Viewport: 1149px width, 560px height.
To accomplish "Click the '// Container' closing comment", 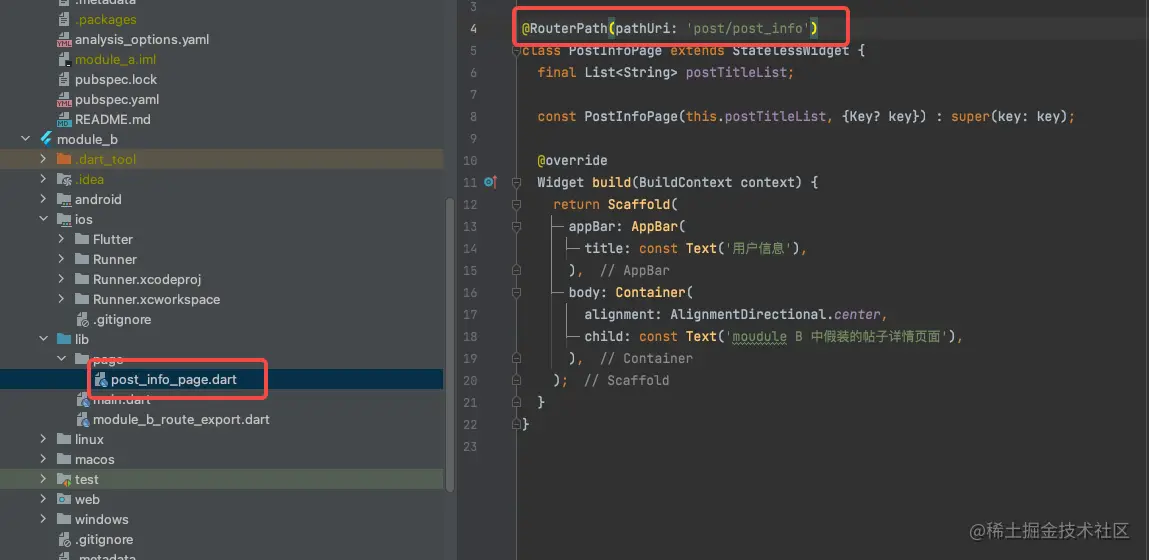I will [646, 358].
